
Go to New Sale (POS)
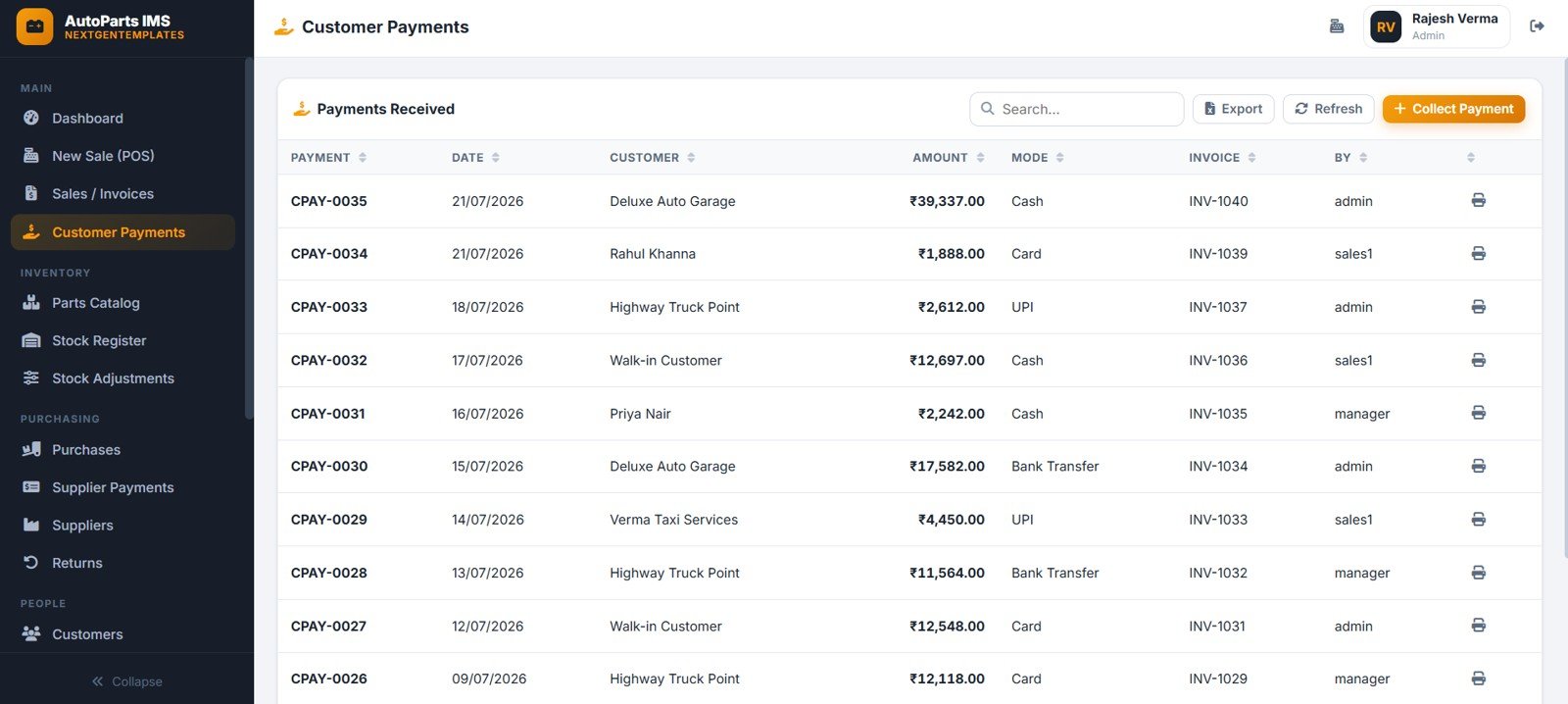[x=122, y=156]
